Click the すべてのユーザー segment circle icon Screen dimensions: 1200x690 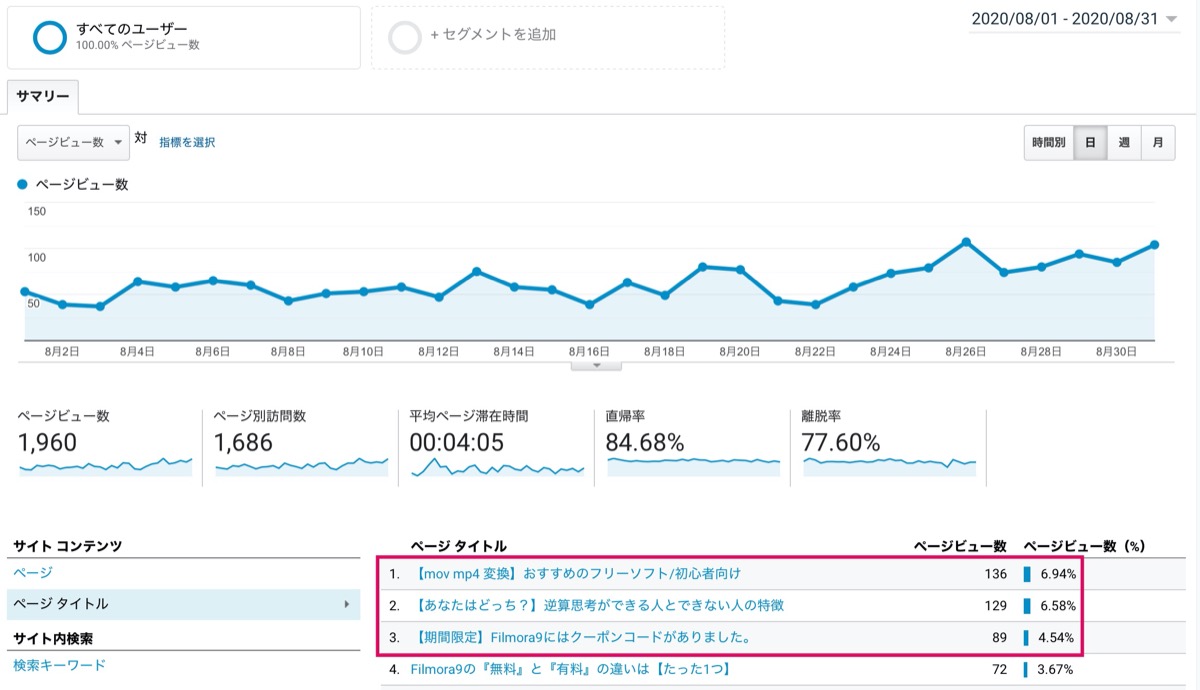coord(49,37)
